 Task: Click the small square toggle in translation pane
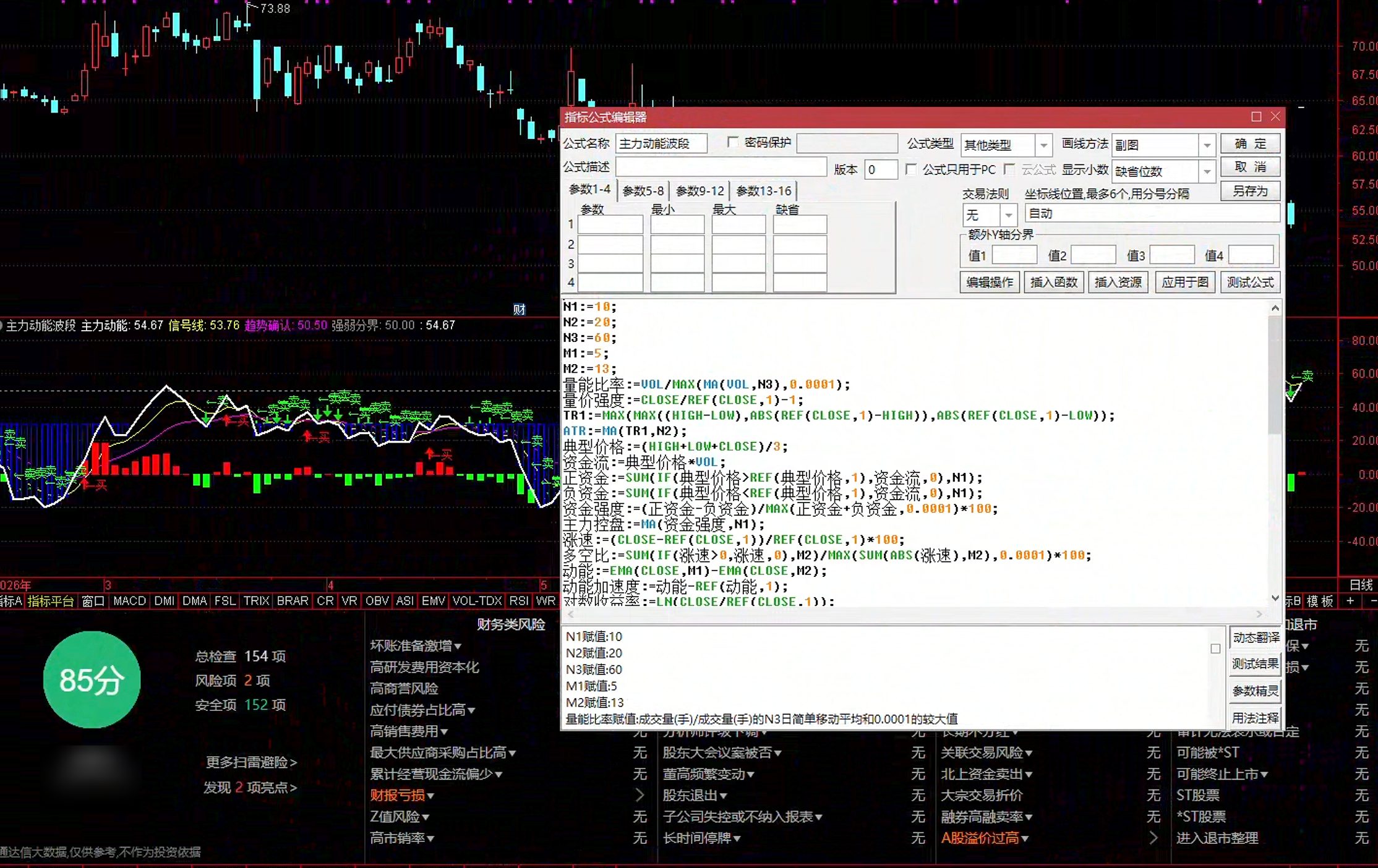point(1215,649)
